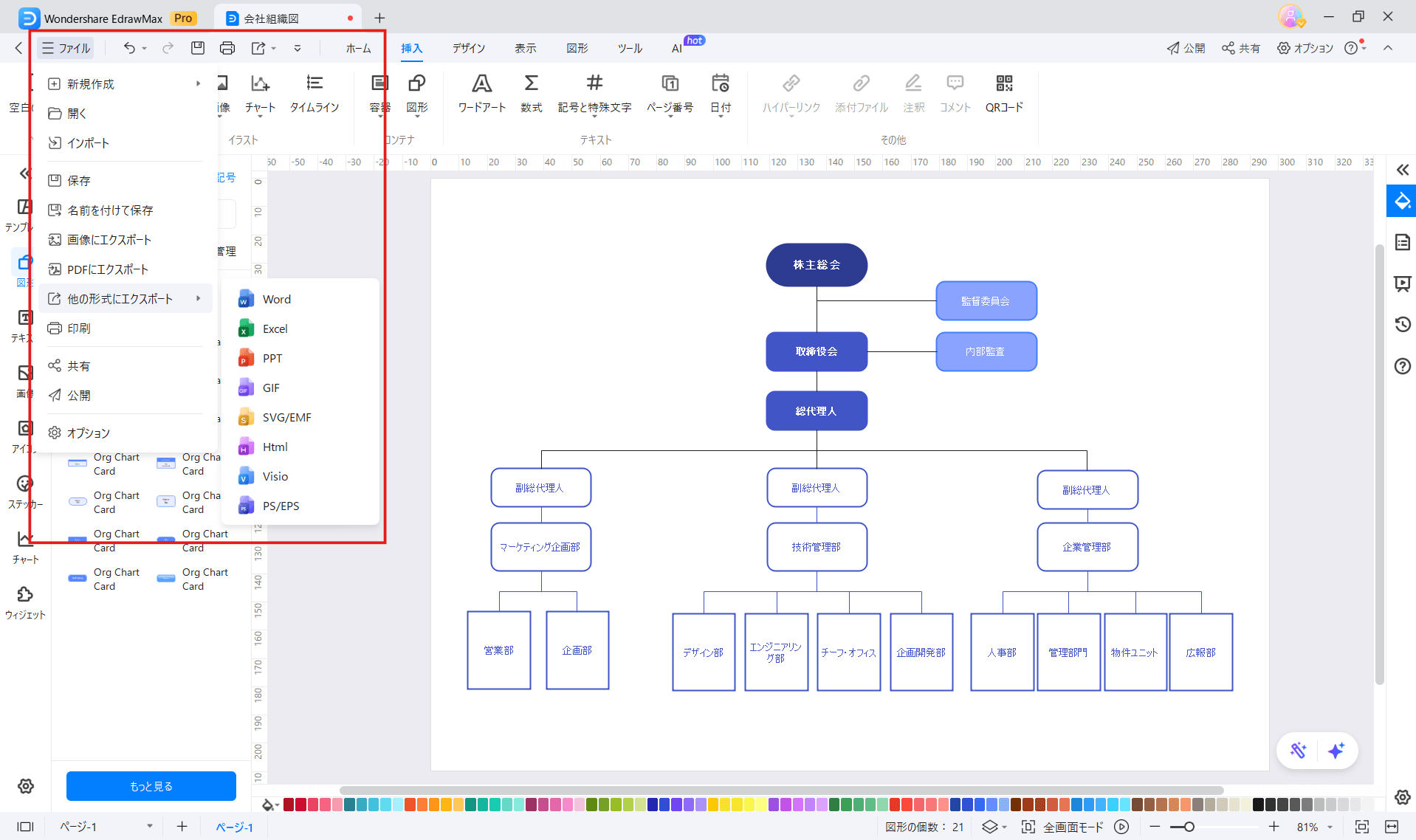1416x840 pixels.
Task: Click the fill bucket icon beside color palette
Action: [267, 805]
